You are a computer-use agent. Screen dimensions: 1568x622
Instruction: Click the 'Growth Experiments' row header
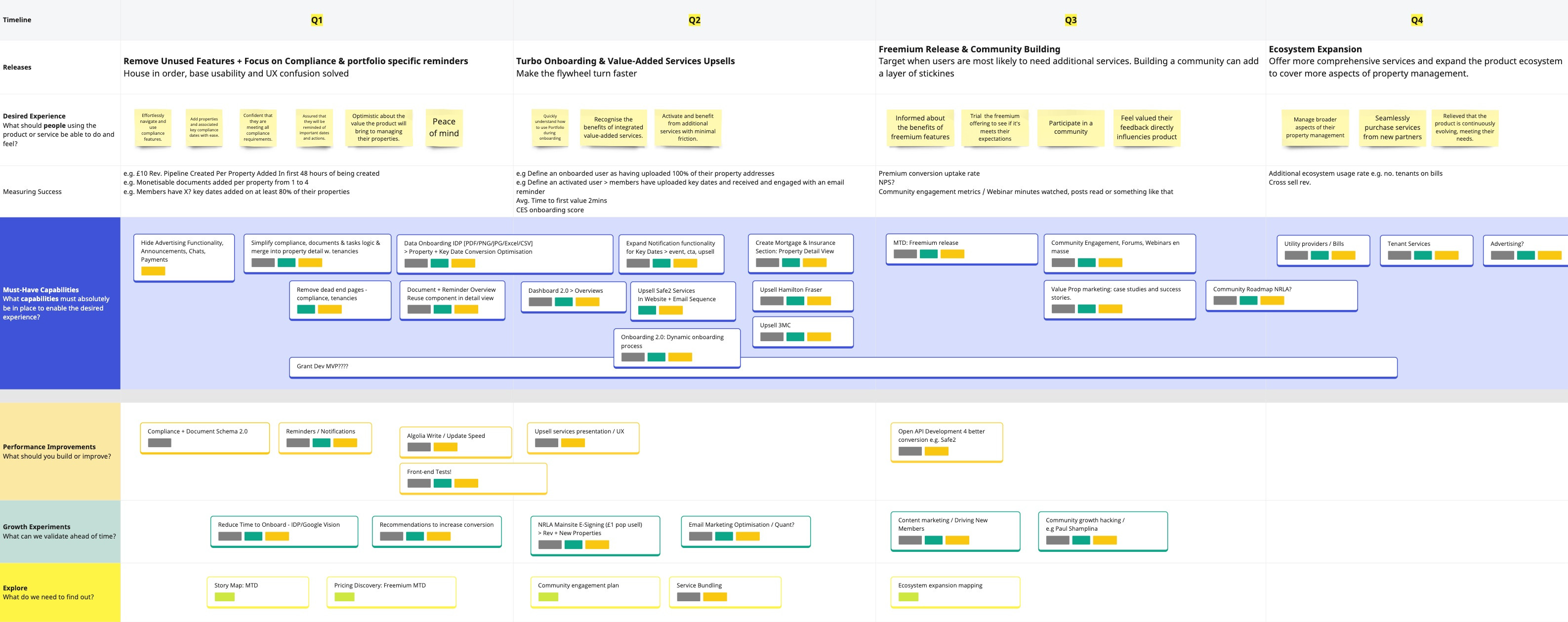(60, 531)
